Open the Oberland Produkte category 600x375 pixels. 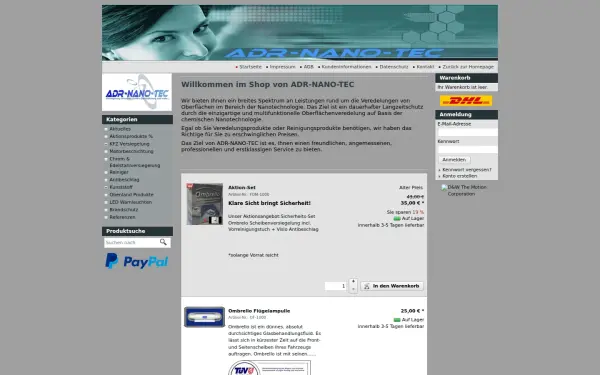pos(131,194)
